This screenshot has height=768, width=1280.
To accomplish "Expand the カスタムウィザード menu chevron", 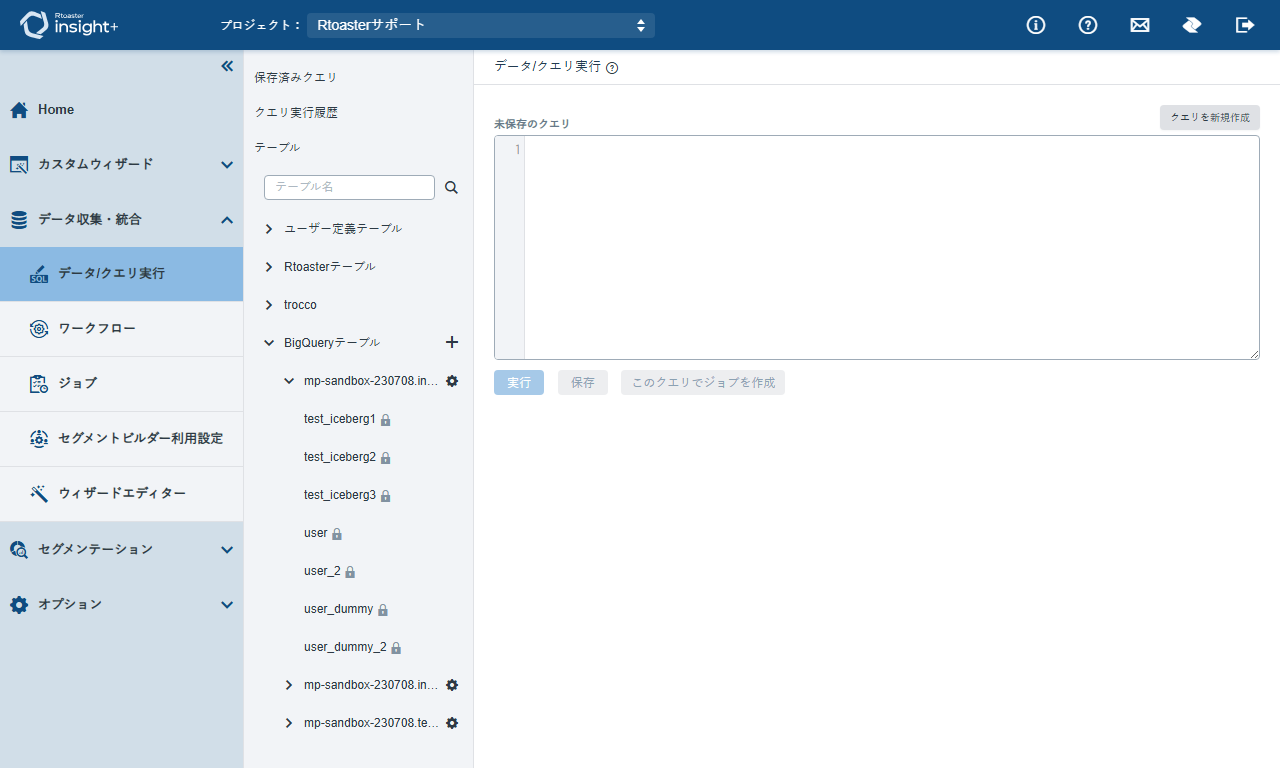I will click(227, 164).
